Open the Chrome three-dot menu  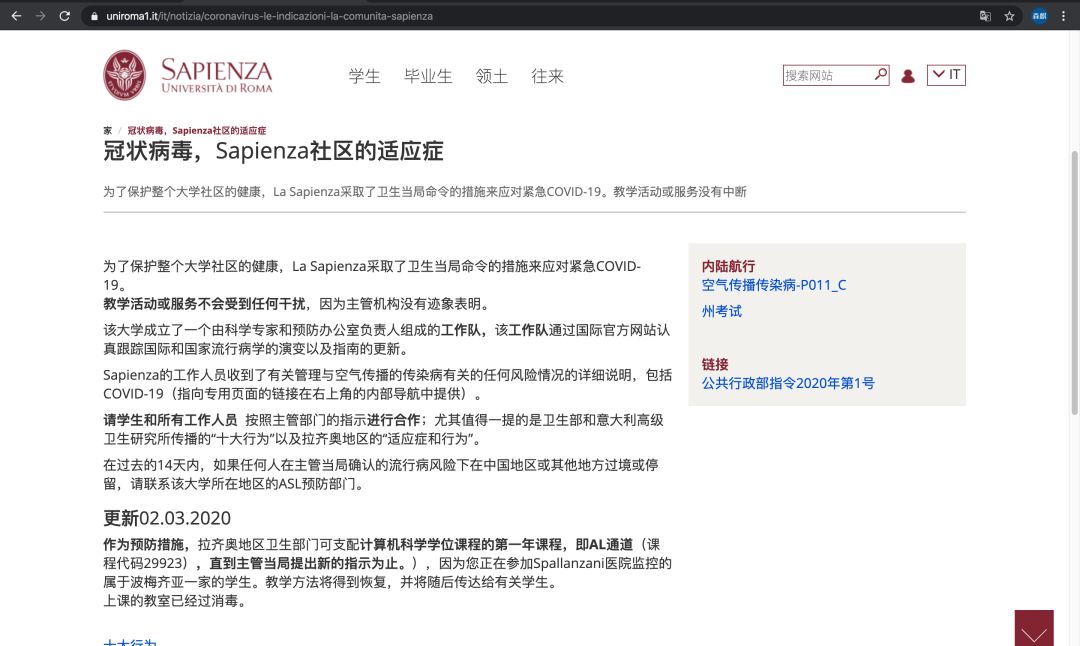click(1063, 16)
